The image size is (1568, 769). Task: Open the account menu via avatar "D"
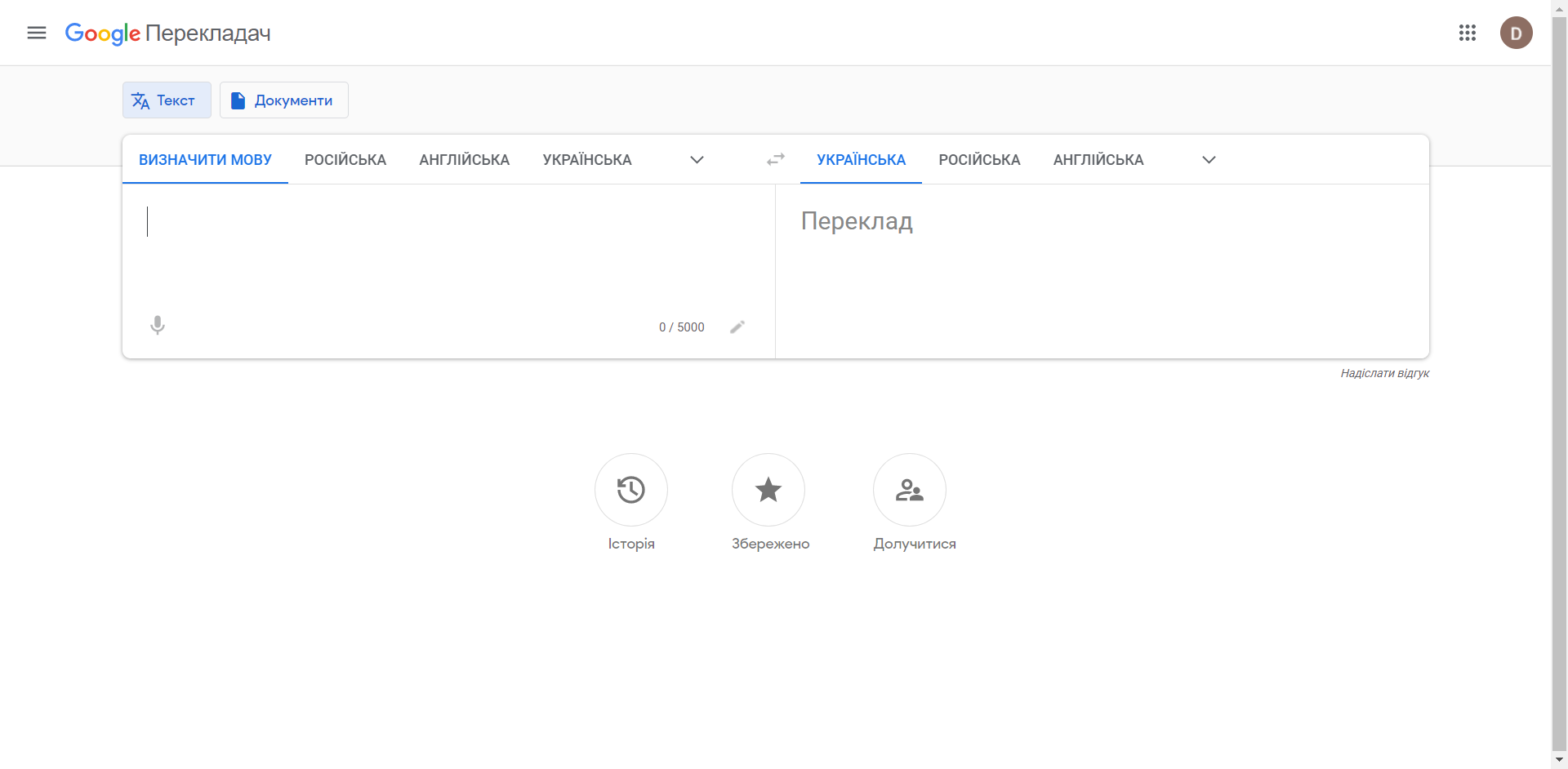pyautogui.click(x=1517, y=33)
